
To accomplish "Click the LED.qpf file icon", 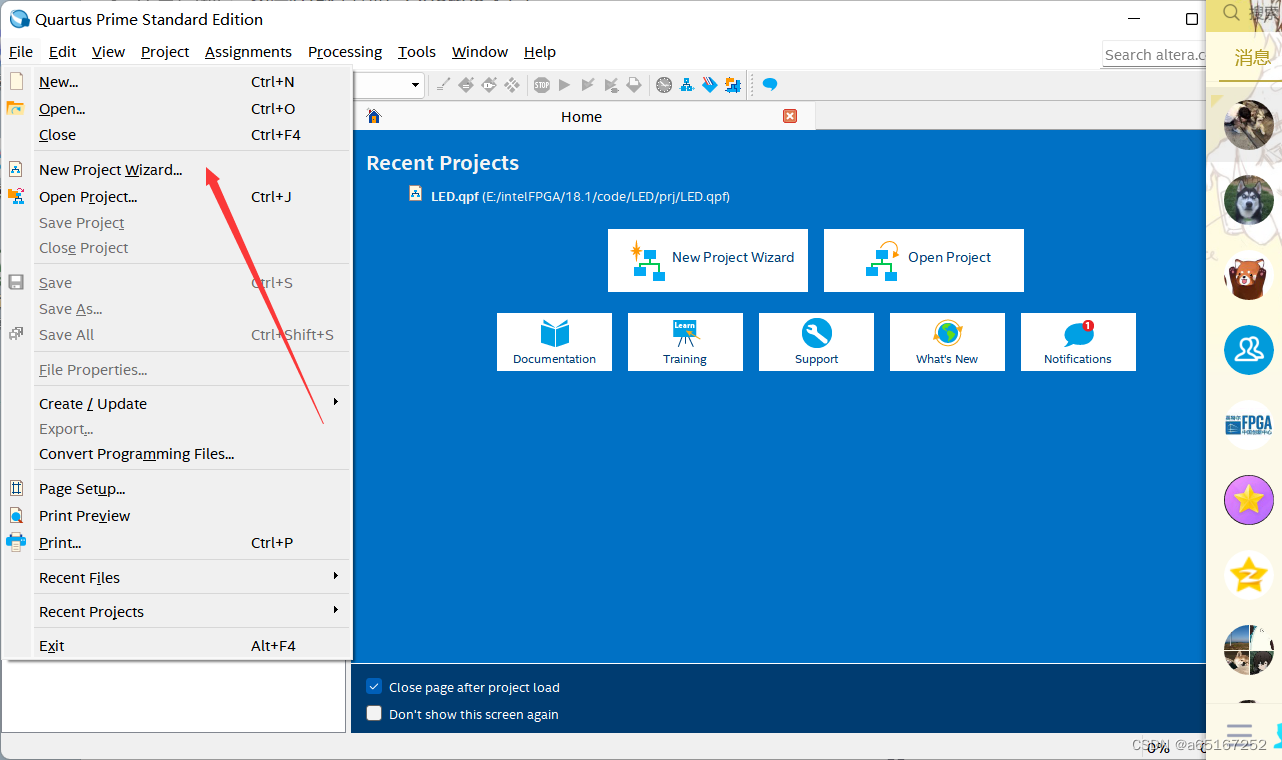I will [416, 194].
